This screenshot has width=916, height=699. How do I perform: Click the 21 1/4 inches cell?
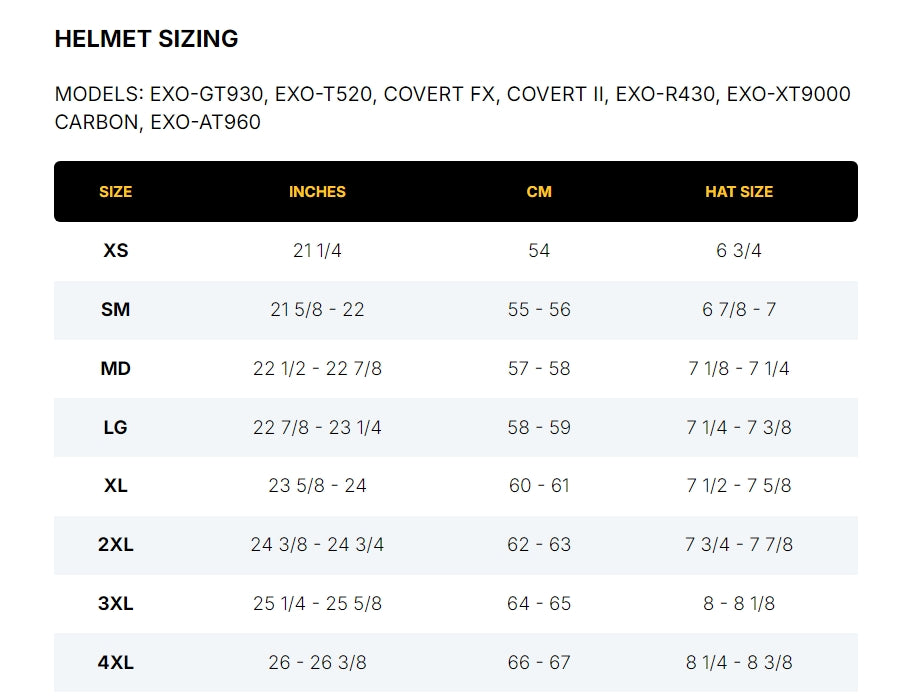click(317, 250)
